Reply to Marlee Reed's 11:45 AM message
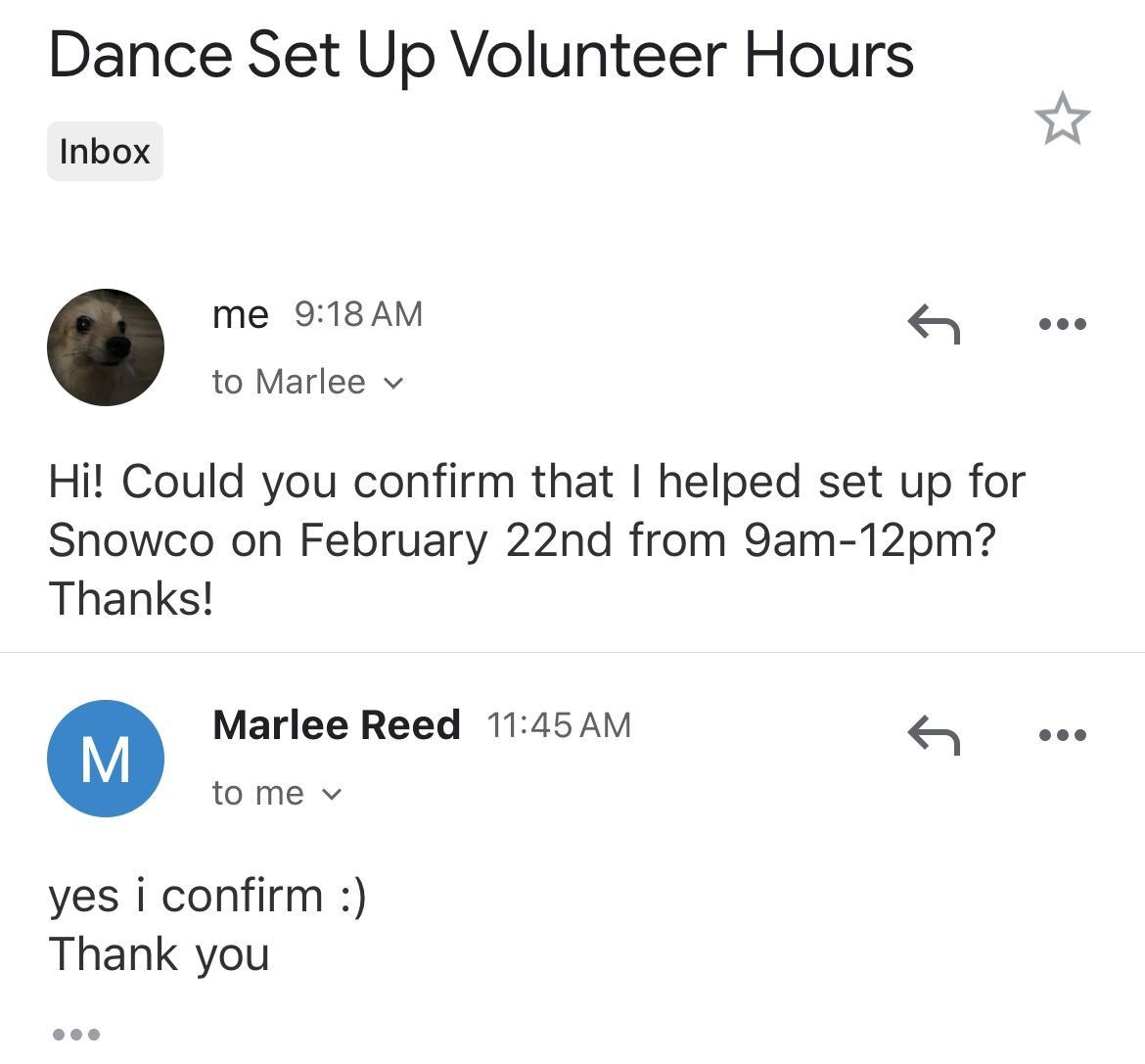 [934, 735]
